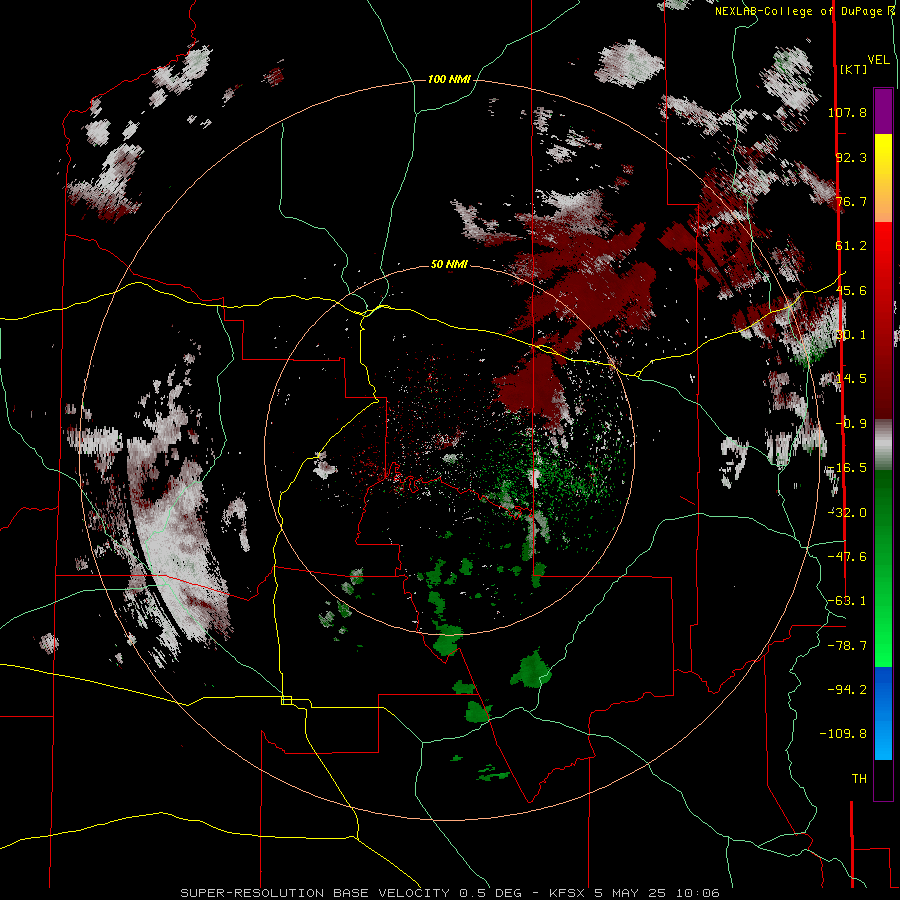Select the -78.7 velocity scale label
Image resolution: width=900 pixels, height=900 pixels.
(847, 646)
